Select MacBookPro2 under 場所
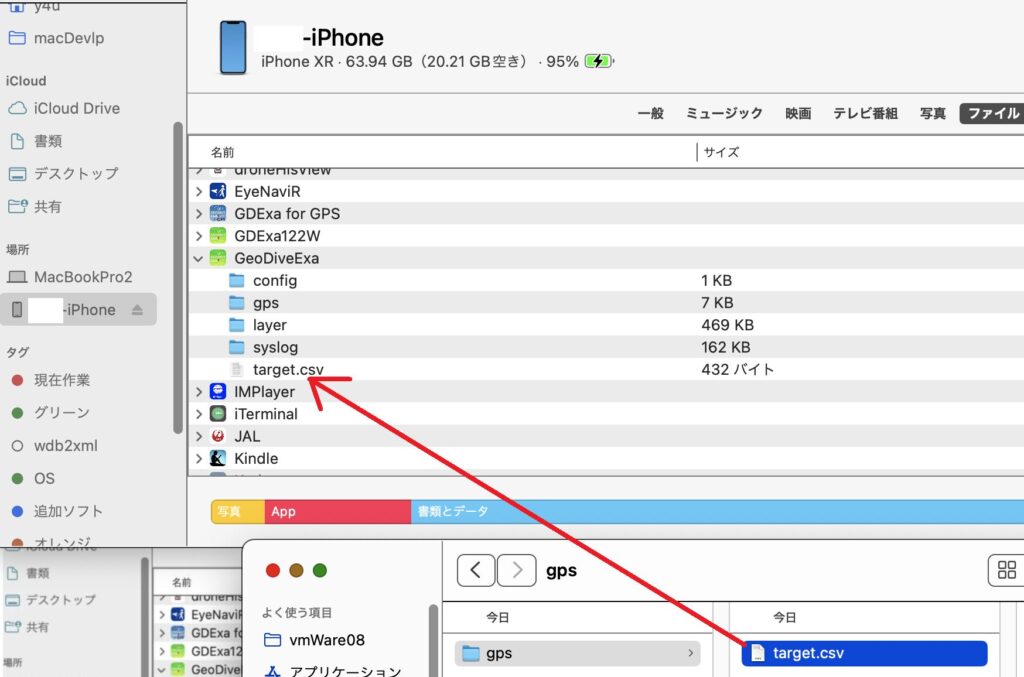1024x677 pixels. tap(69, 277)
